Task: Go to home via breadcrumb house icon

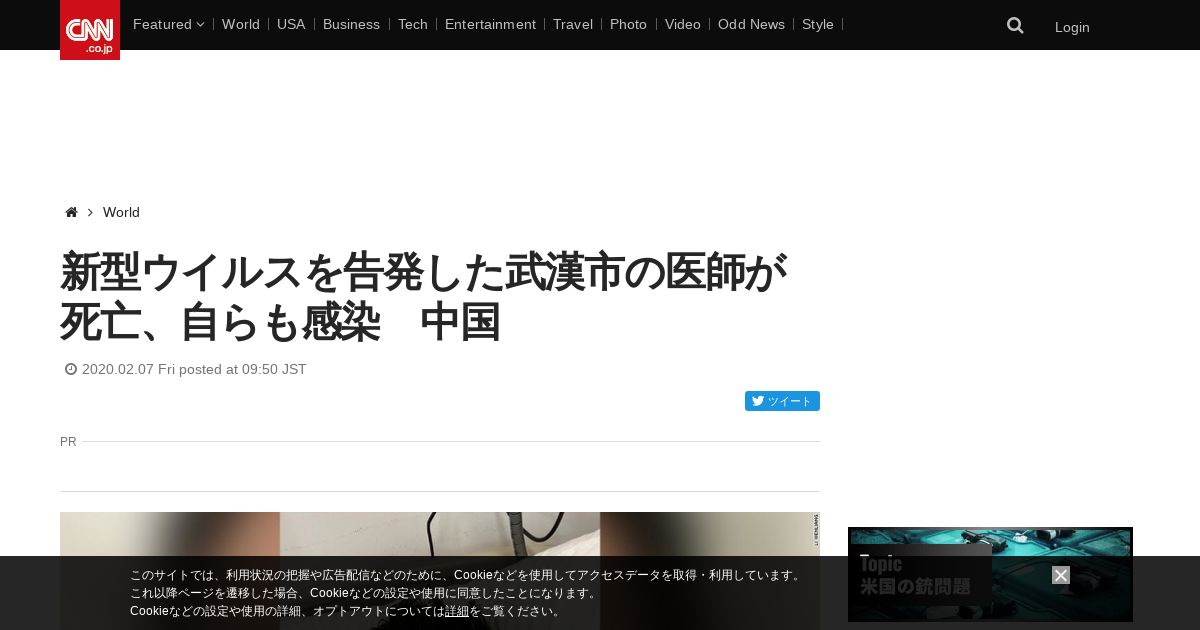Action: pos(71,212)
